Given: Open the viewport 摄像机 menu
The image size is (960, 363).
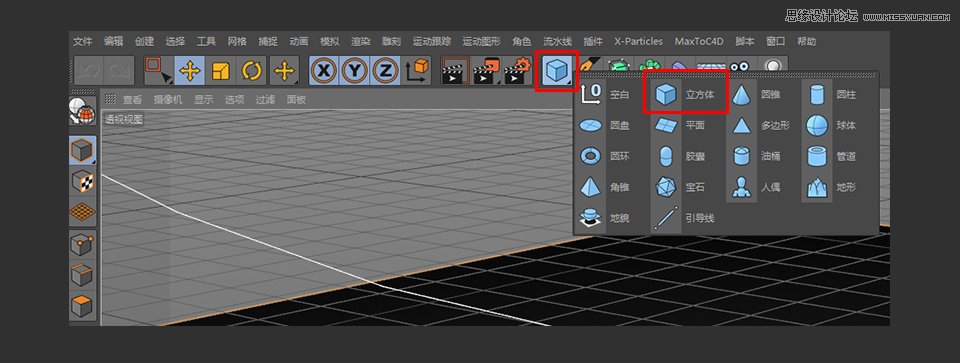Looking at the screenshot, I should point(168,100).
